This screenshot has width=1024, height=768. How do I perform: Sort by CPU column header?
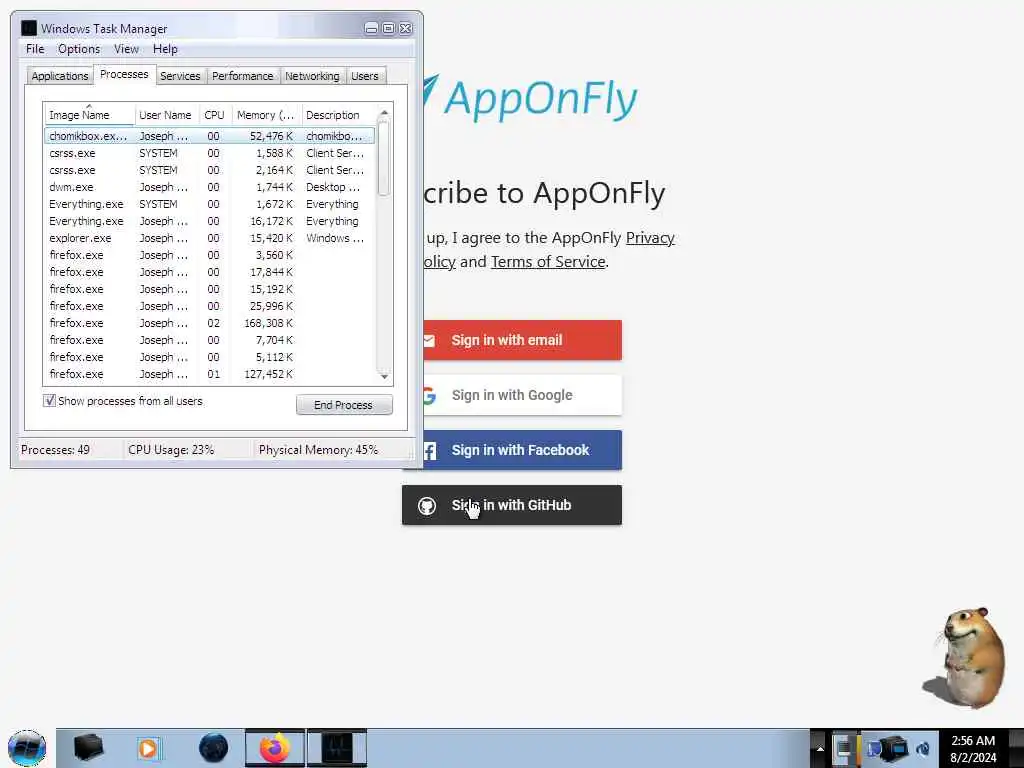pos(214,115)
